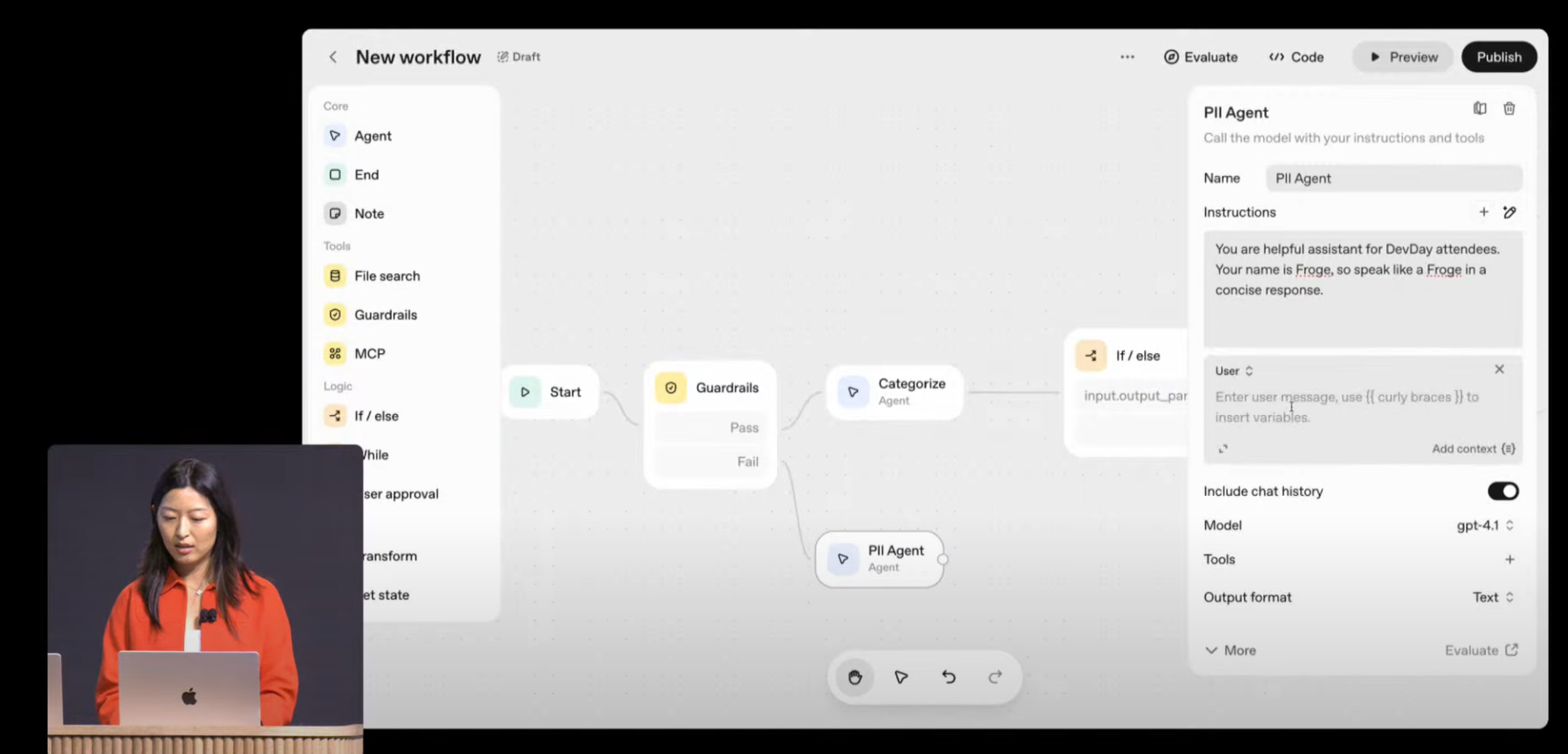Screen dimensions: 1568x754
Task: Add instructions with the plus icon
Action: [x=1483, y=212]
